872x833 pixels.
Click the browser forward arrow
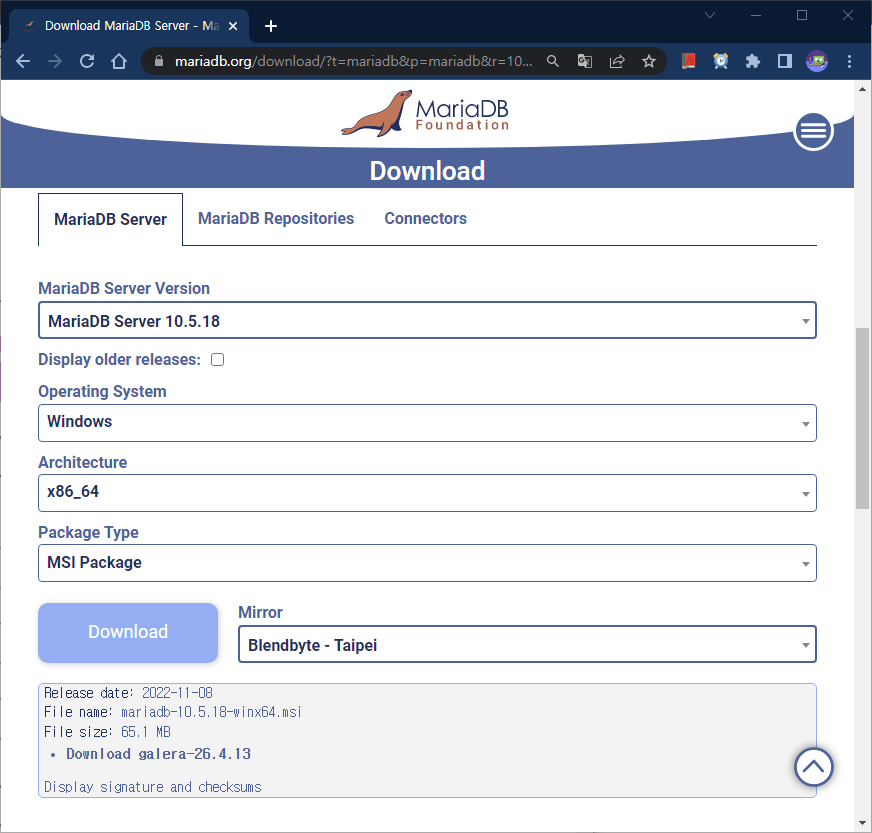point(55,61)
